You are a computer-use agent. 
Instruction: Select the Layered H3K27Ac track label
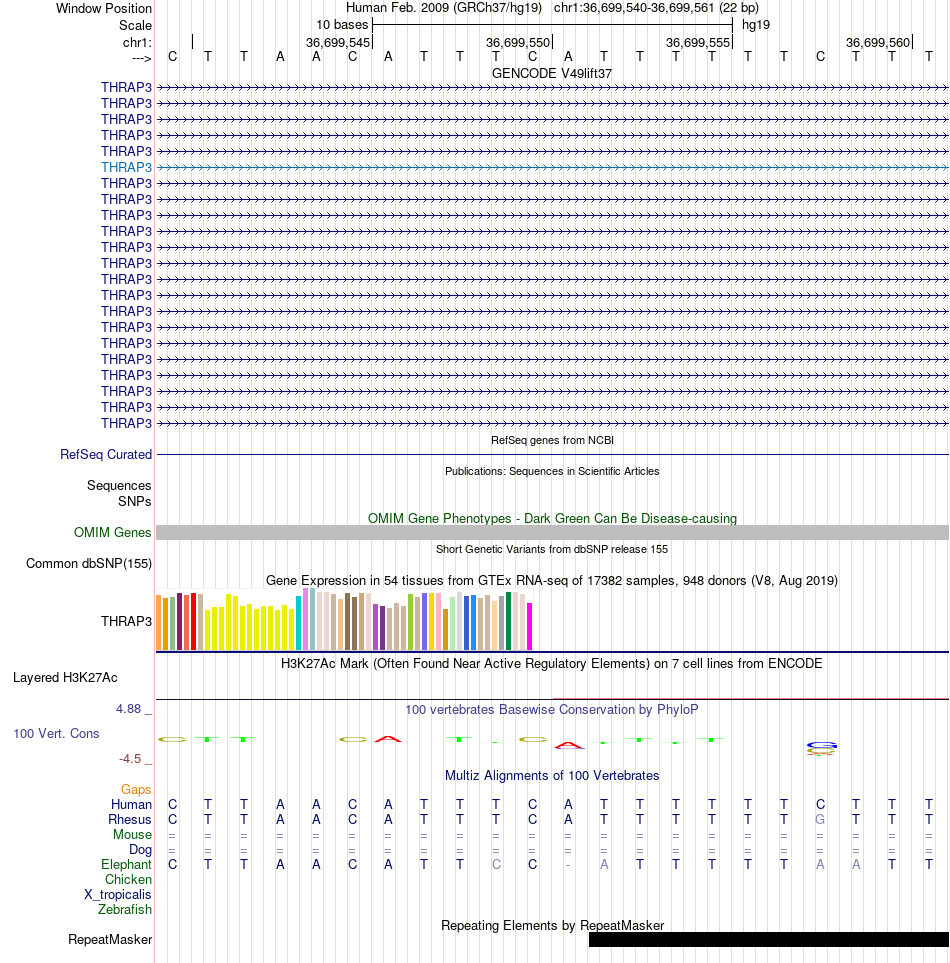65,677
